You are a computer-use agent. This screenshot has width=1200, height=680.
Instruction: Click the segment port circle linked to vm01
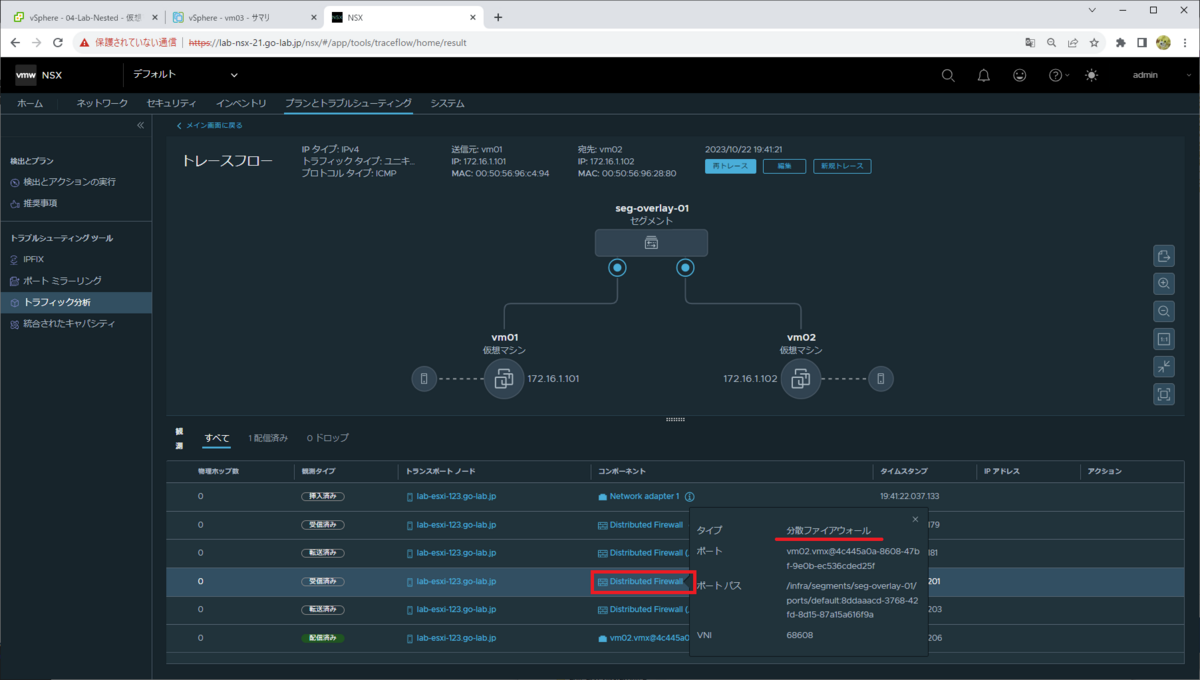coord(618,268)
